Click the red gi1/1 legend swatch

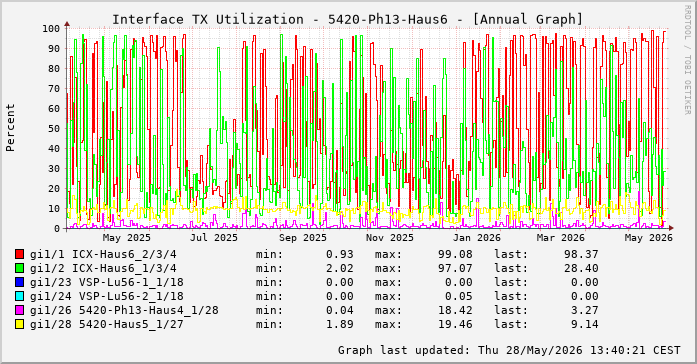tap(19, 254)
